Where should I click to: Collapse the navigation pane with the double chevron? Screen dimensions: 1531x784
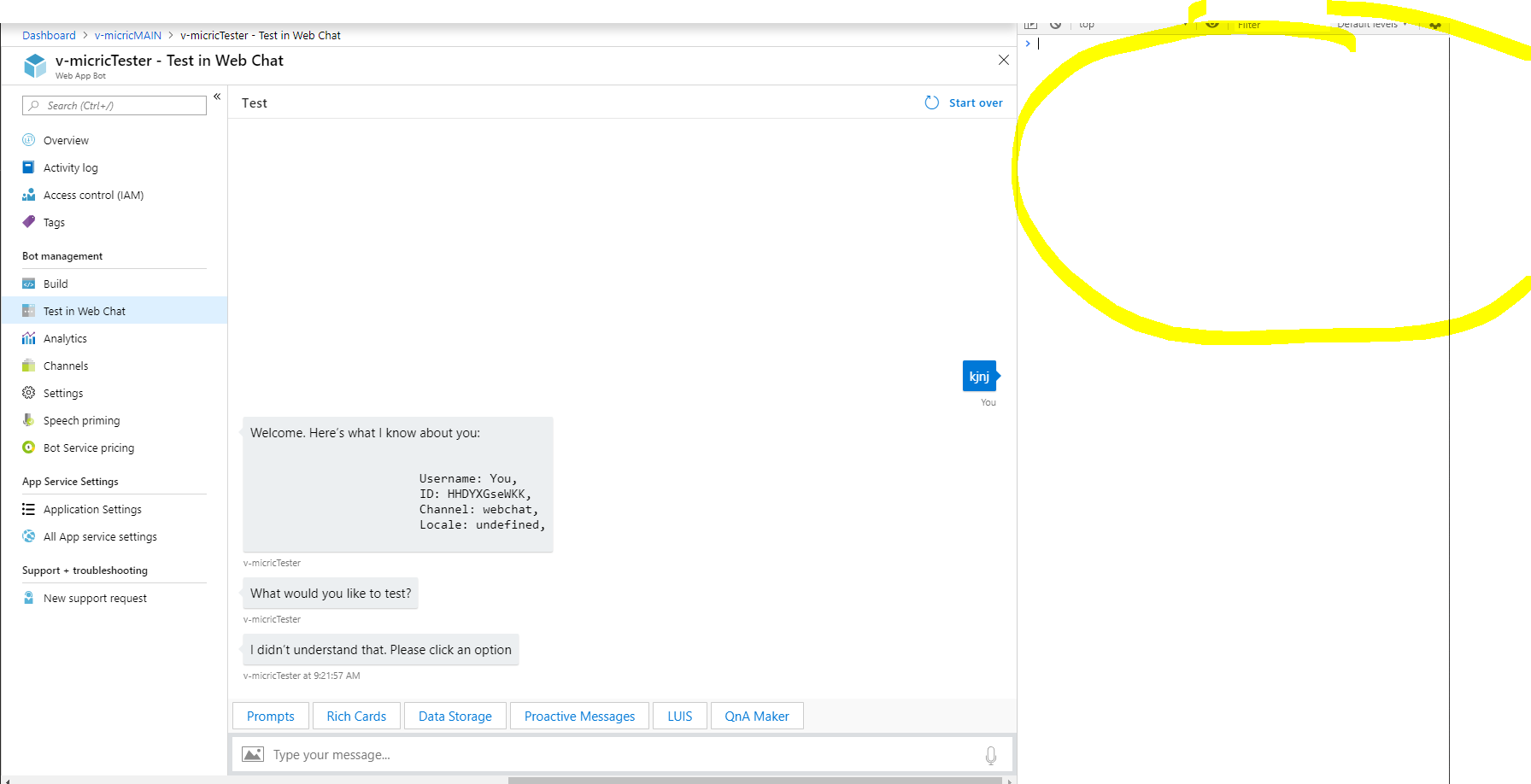[218, 97]
